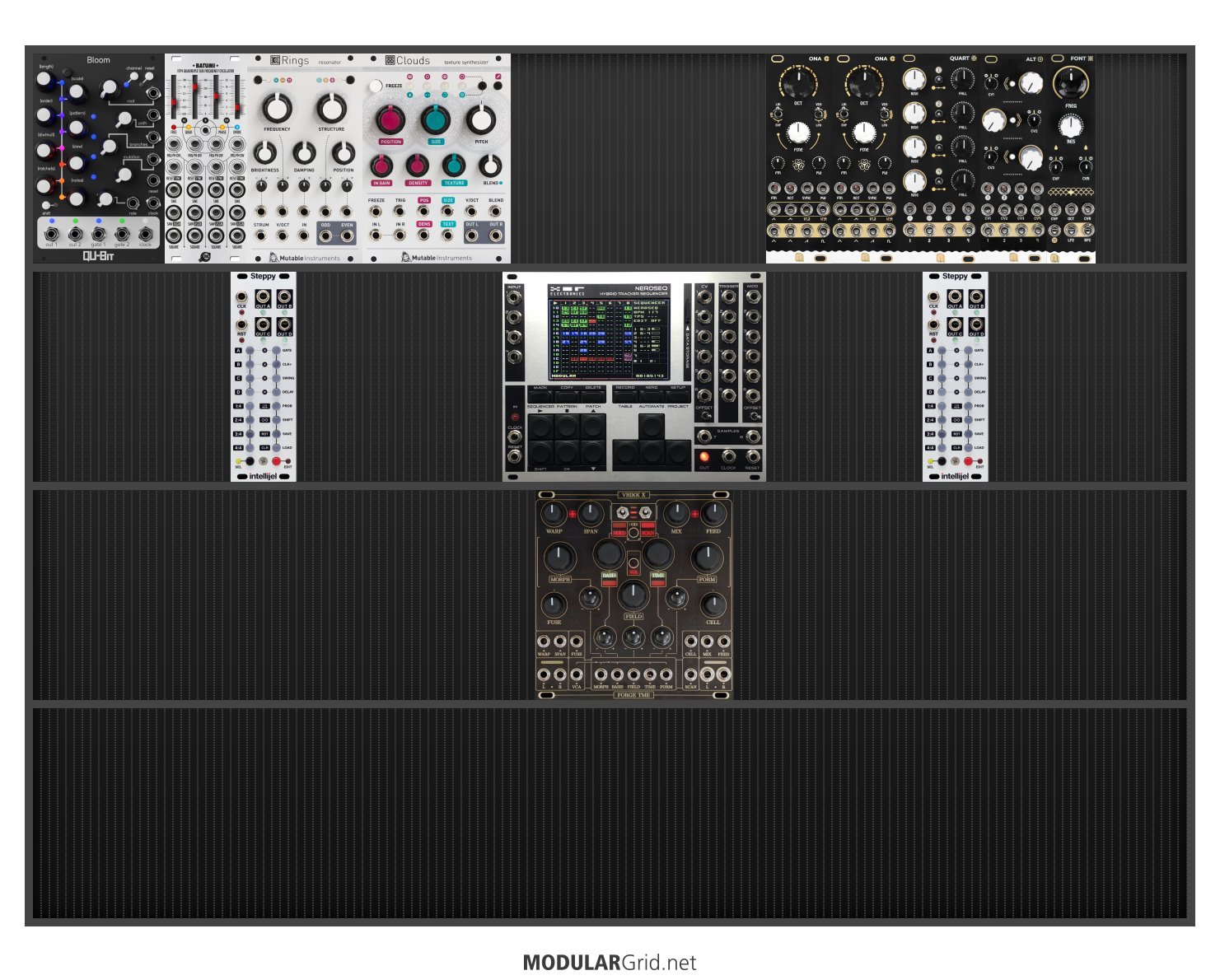The height and width of the screenshot is (980, 1220).
Task: Flip the NerdSeq CV OFFSET switch
Action: tap(705, 416)
